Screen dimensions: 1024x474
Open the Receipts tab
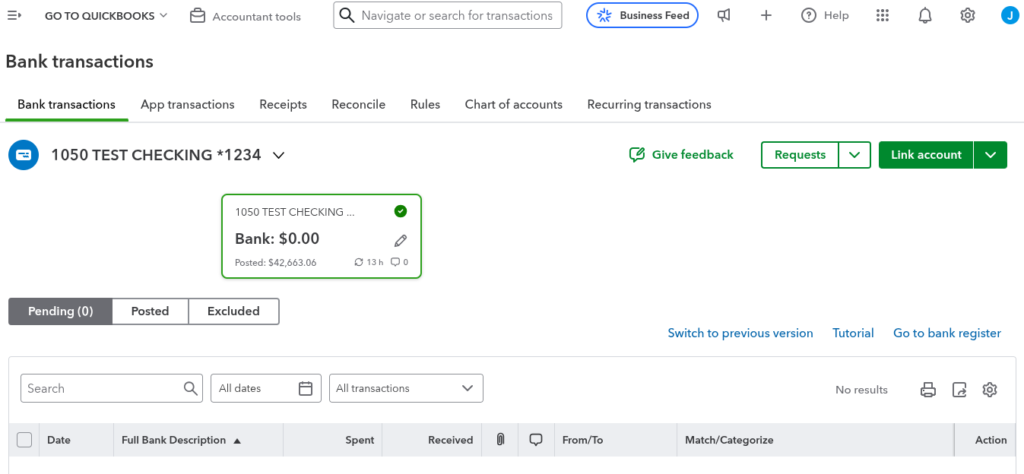pyautogui.click(x=283, y=104)
